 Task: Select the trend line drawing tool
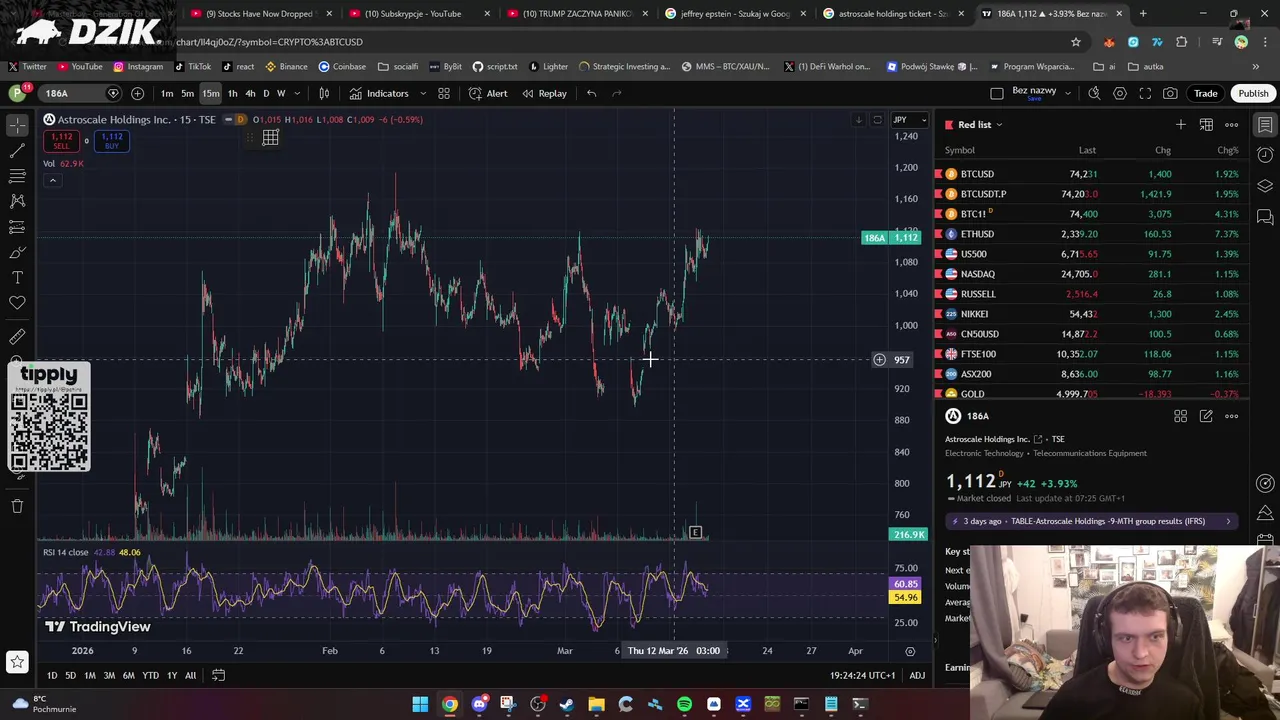(17, 150)
